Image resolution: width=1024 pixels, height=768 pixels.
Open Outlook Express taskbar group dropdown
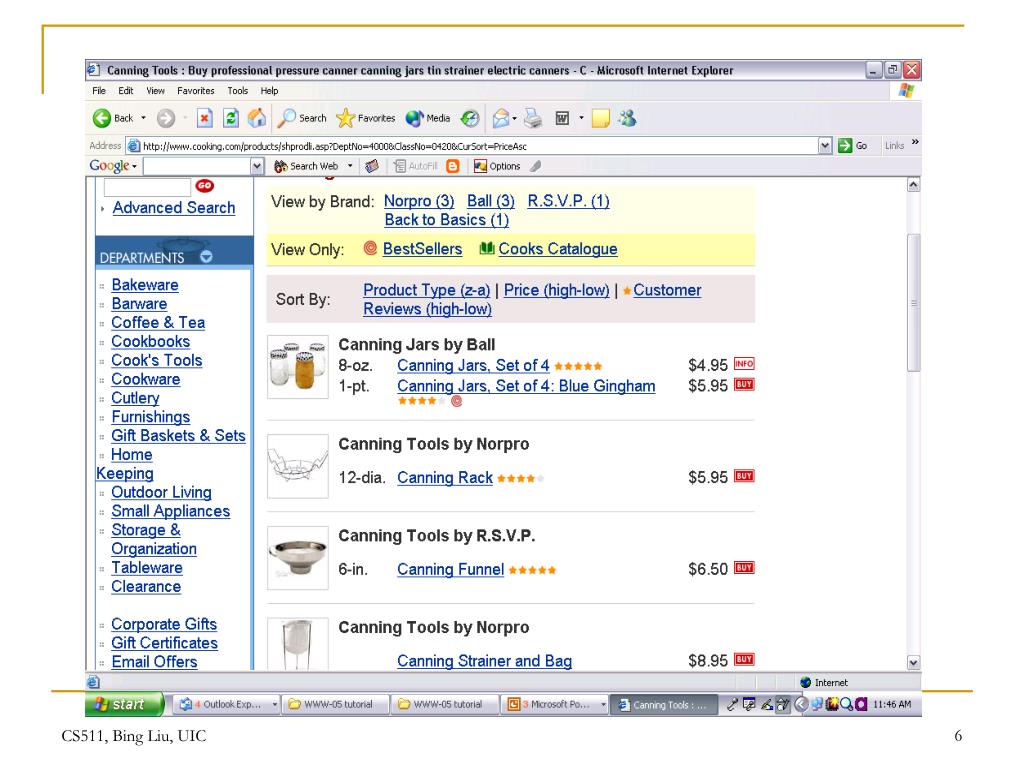coord(274,705)
